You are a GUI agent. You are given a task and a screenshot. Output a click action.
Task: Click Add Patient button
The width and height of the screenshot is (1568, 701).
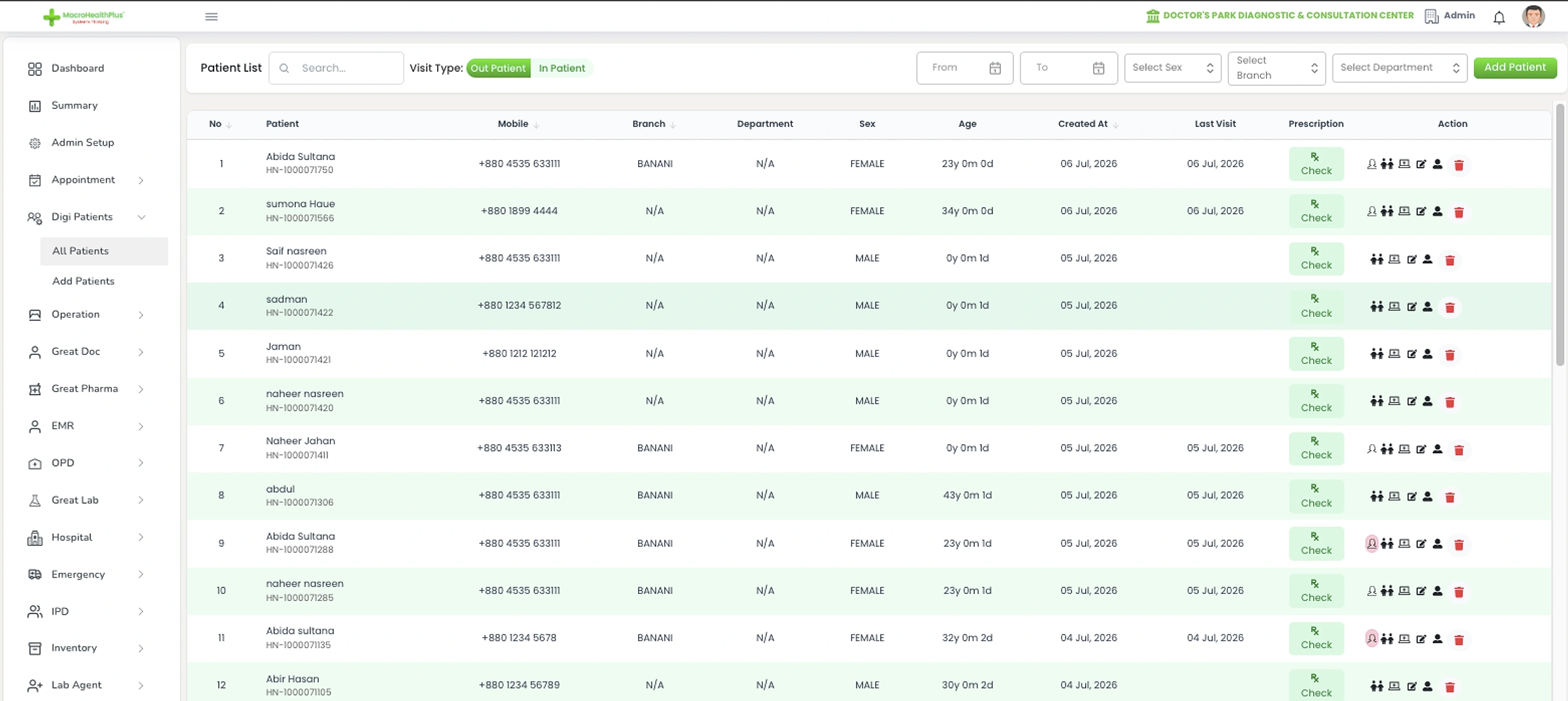point(1514,67)
